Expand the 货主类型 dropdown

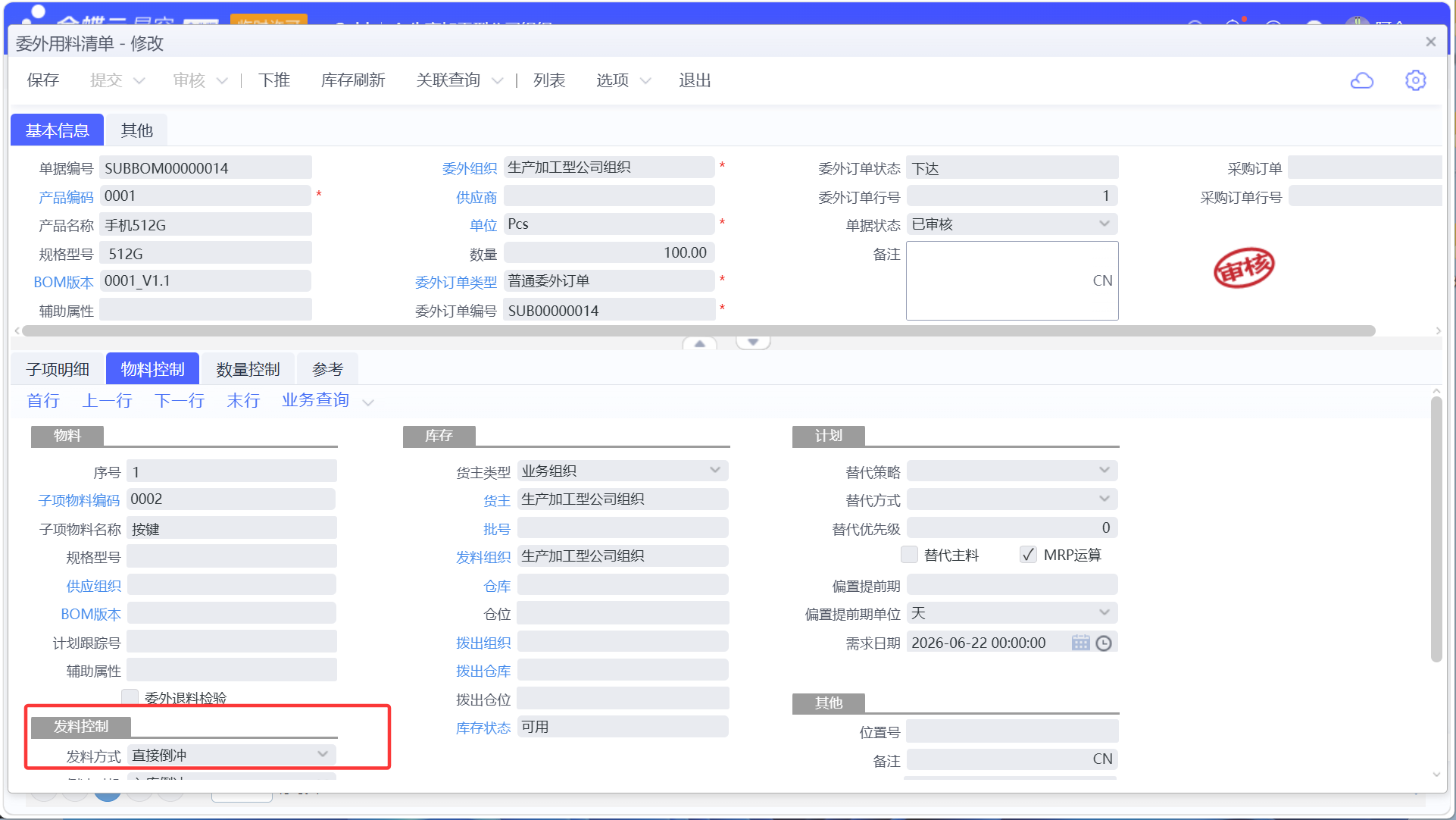click(x=623, y=471)
